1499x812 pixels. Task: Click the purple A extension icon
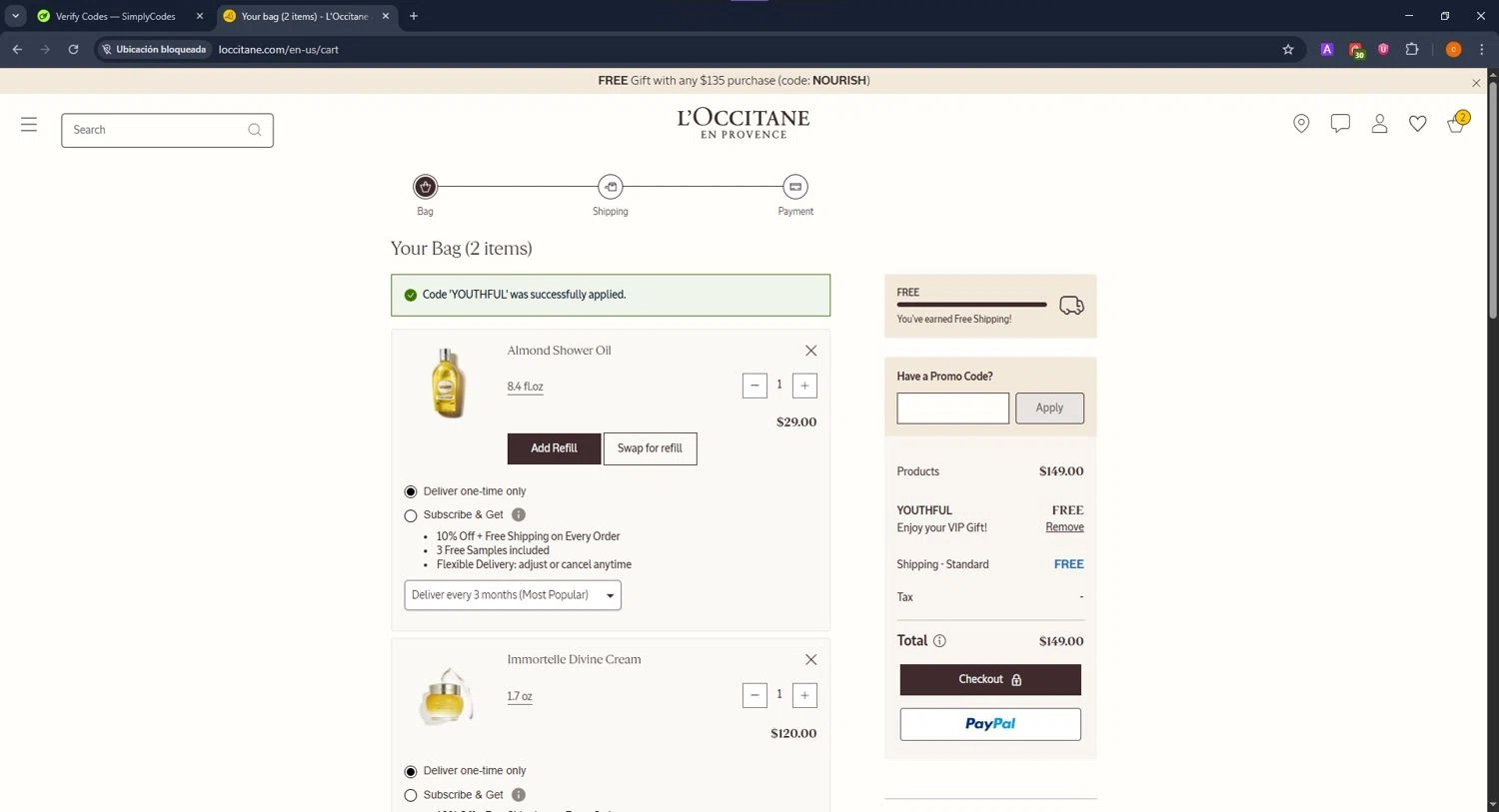pos(1327,49)
